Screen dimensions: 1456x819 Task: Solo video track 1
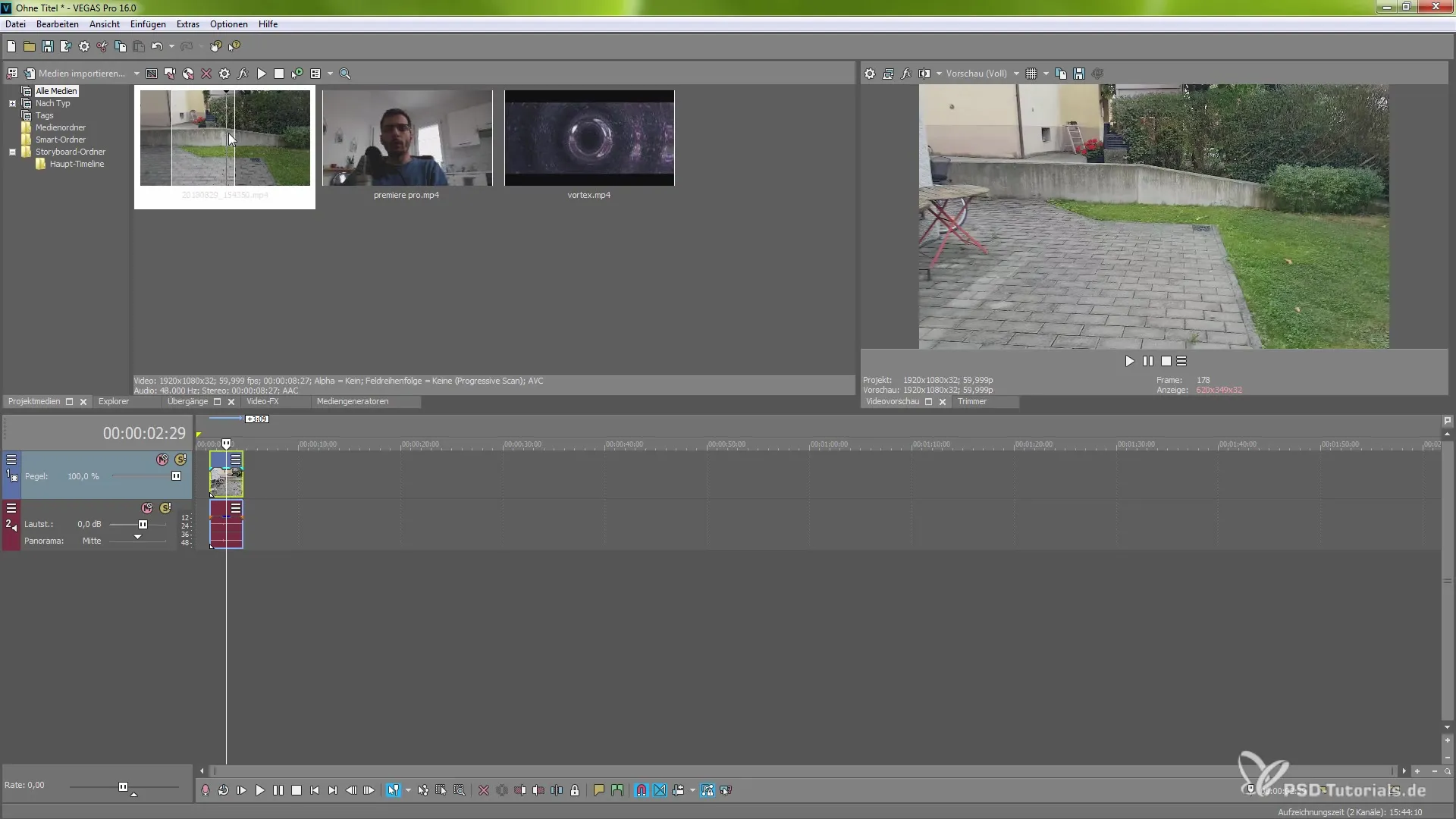pos(180,460)
